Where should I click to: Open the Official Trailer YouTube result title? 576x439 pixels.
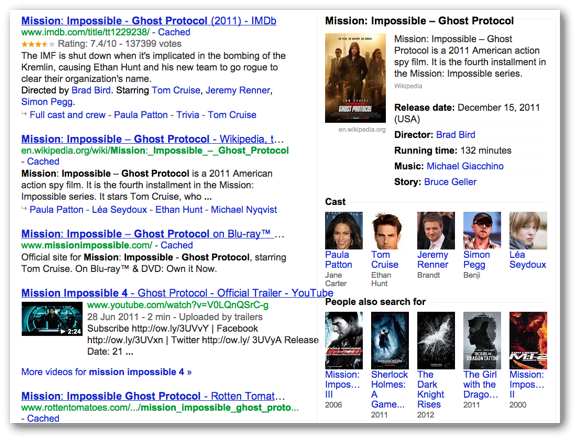(x=177, y=293)
